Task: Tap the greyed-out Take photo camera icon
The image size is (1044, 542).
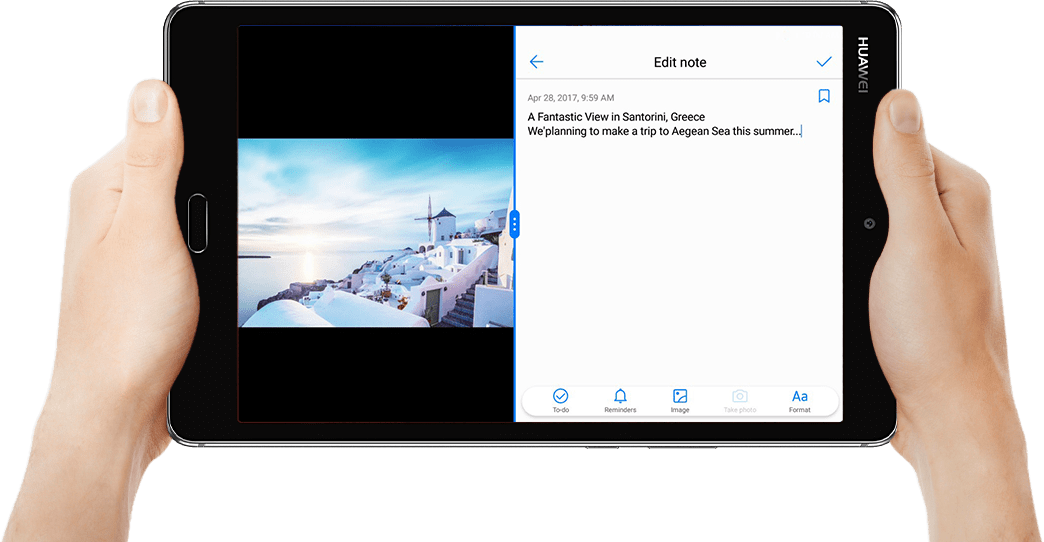Action: pyautogui.click(x=740, y=400)
